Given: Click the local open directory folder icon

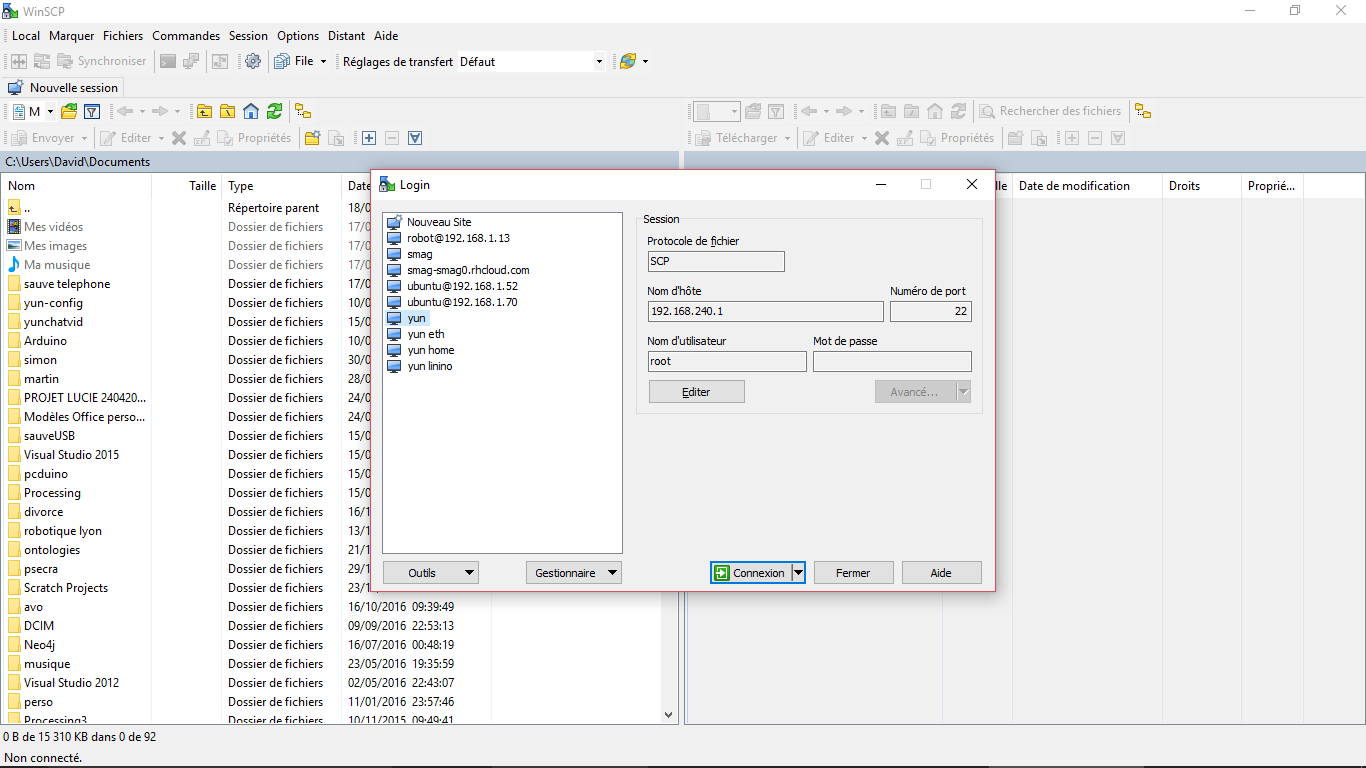Looking at the screenshot, I should click(69, 111).
